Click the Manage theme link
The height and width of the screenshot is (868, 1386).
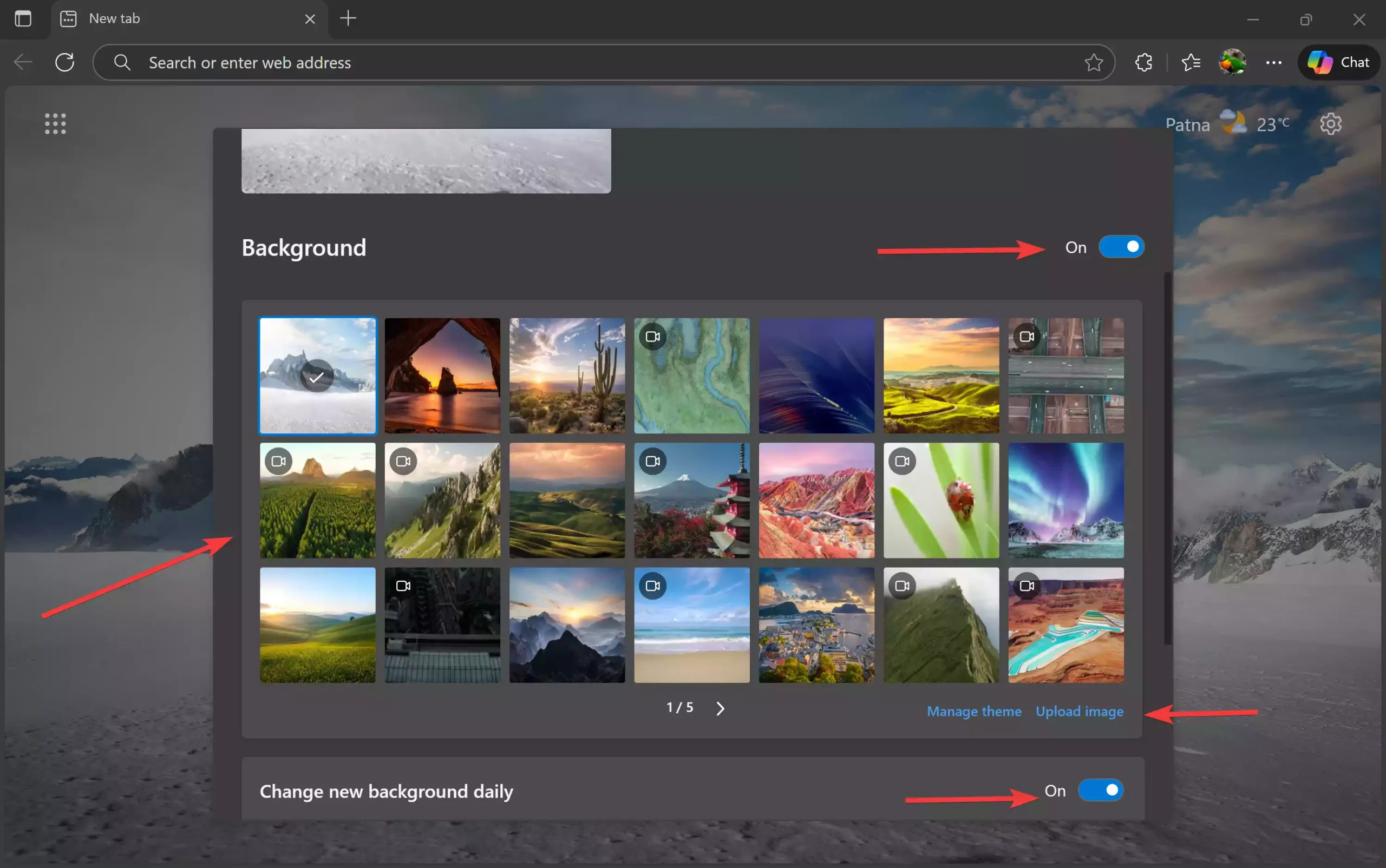[974, 711]
